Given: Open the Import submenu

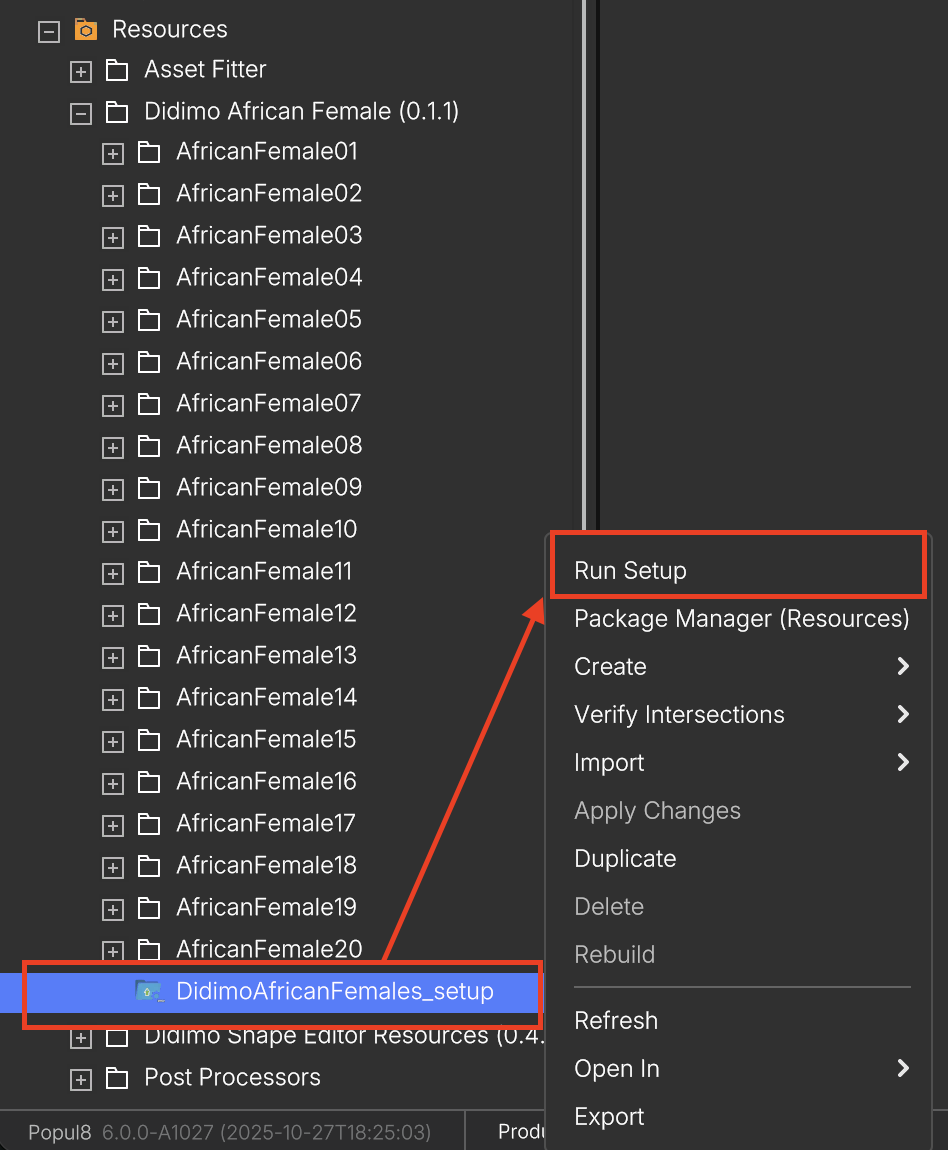Looking at the screenshot, I should tap(738, 762).
